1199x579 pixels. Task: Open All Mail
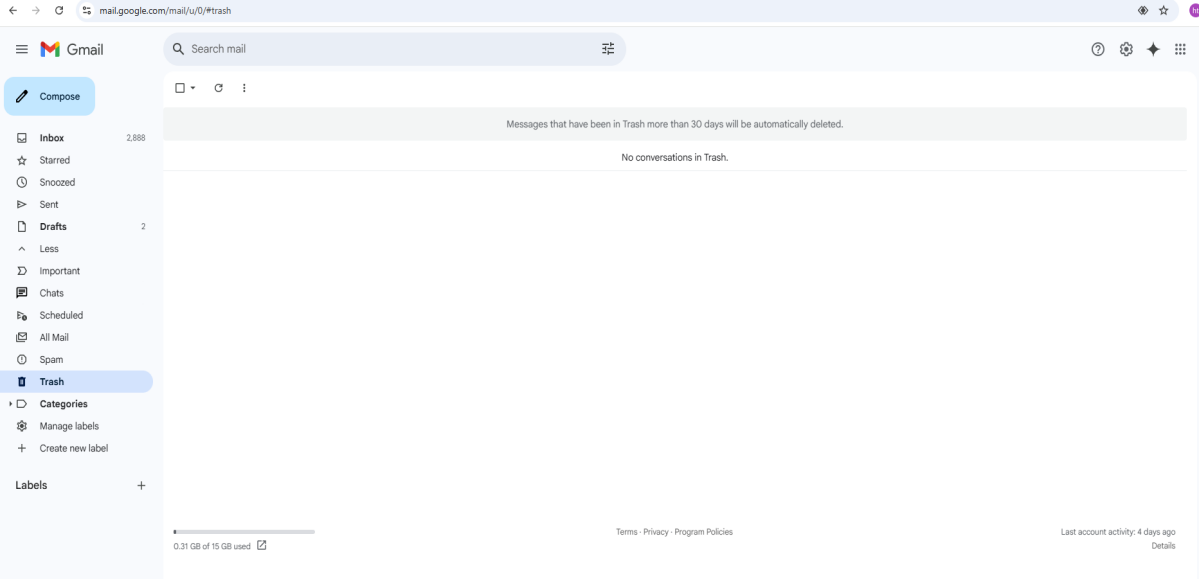click(76, 337)
